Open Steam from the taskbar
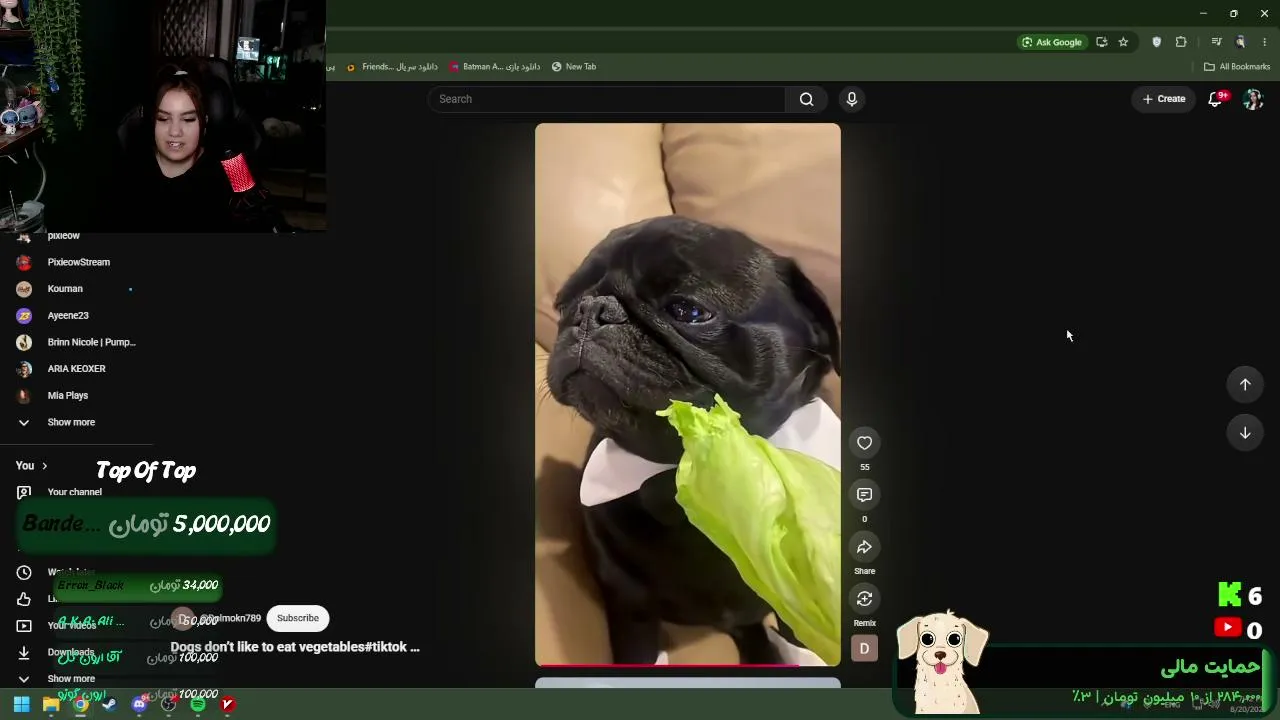 (110, 705)
